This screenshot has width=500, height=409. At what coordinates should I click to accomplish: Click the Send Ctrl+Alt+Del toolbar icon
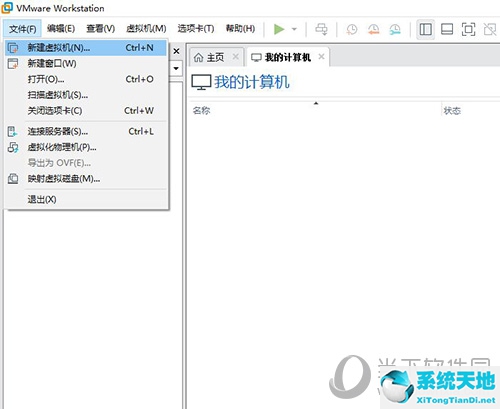pos(321,29)
